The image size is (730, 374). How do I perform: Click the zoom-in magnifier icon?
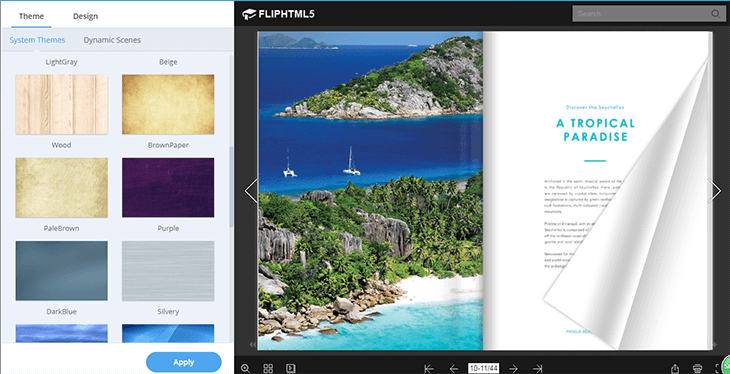[245, 368]
